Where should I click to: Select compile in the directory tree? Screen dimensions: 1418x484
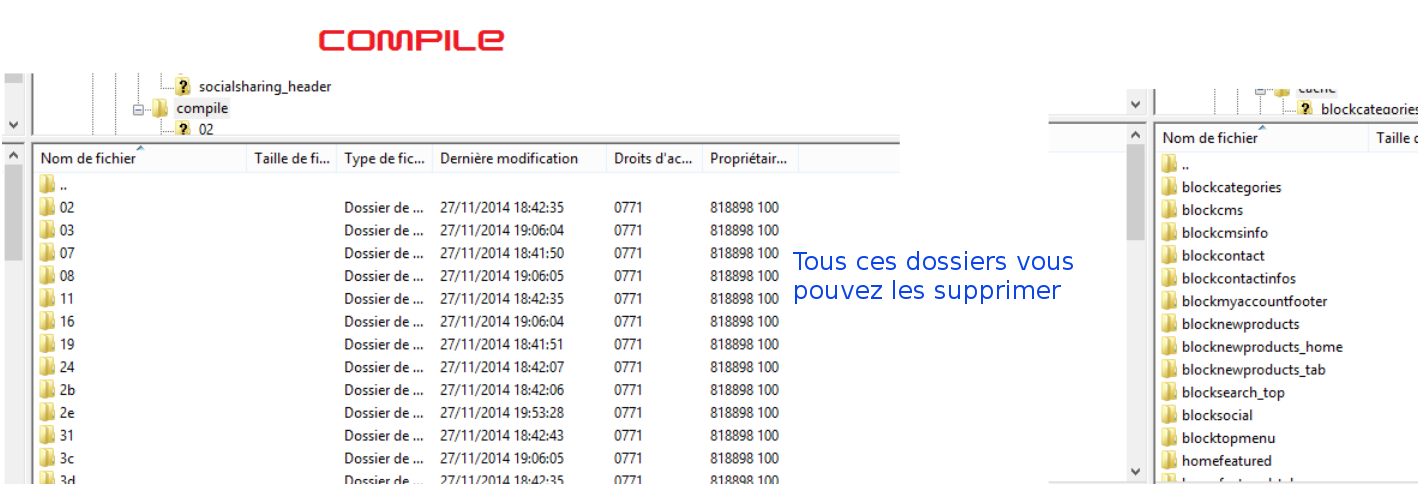[x=202, y=108]
